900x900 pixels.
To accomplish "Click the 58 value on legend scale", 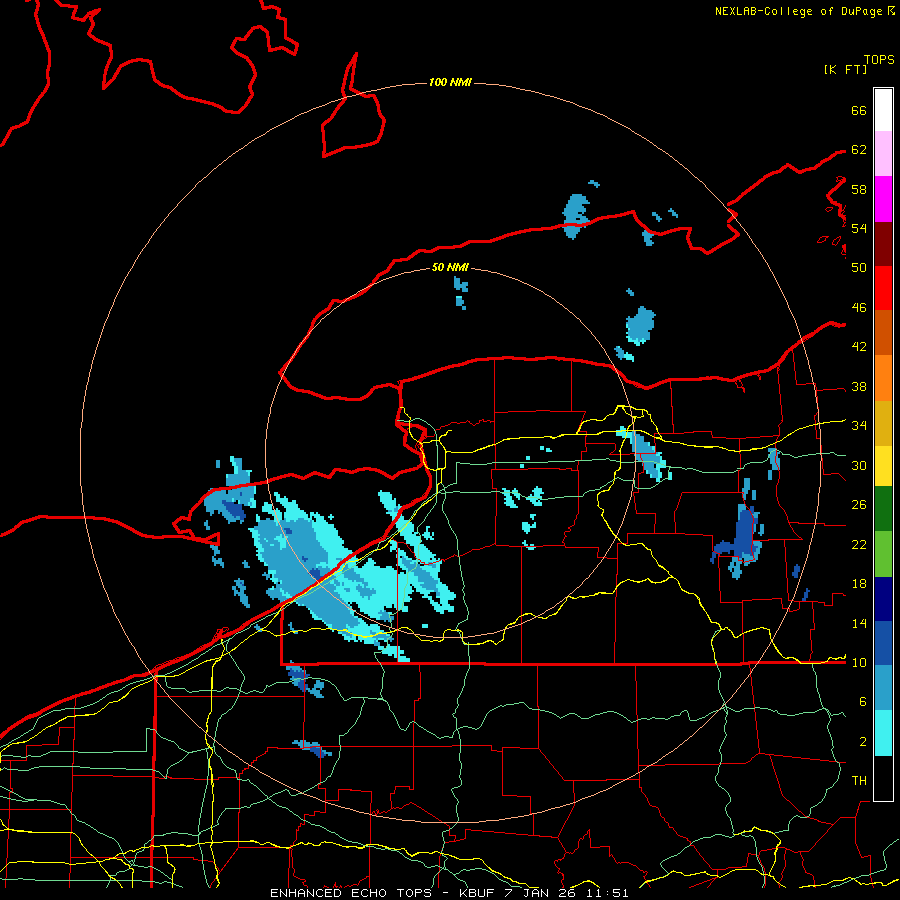I will coord(859,189).
